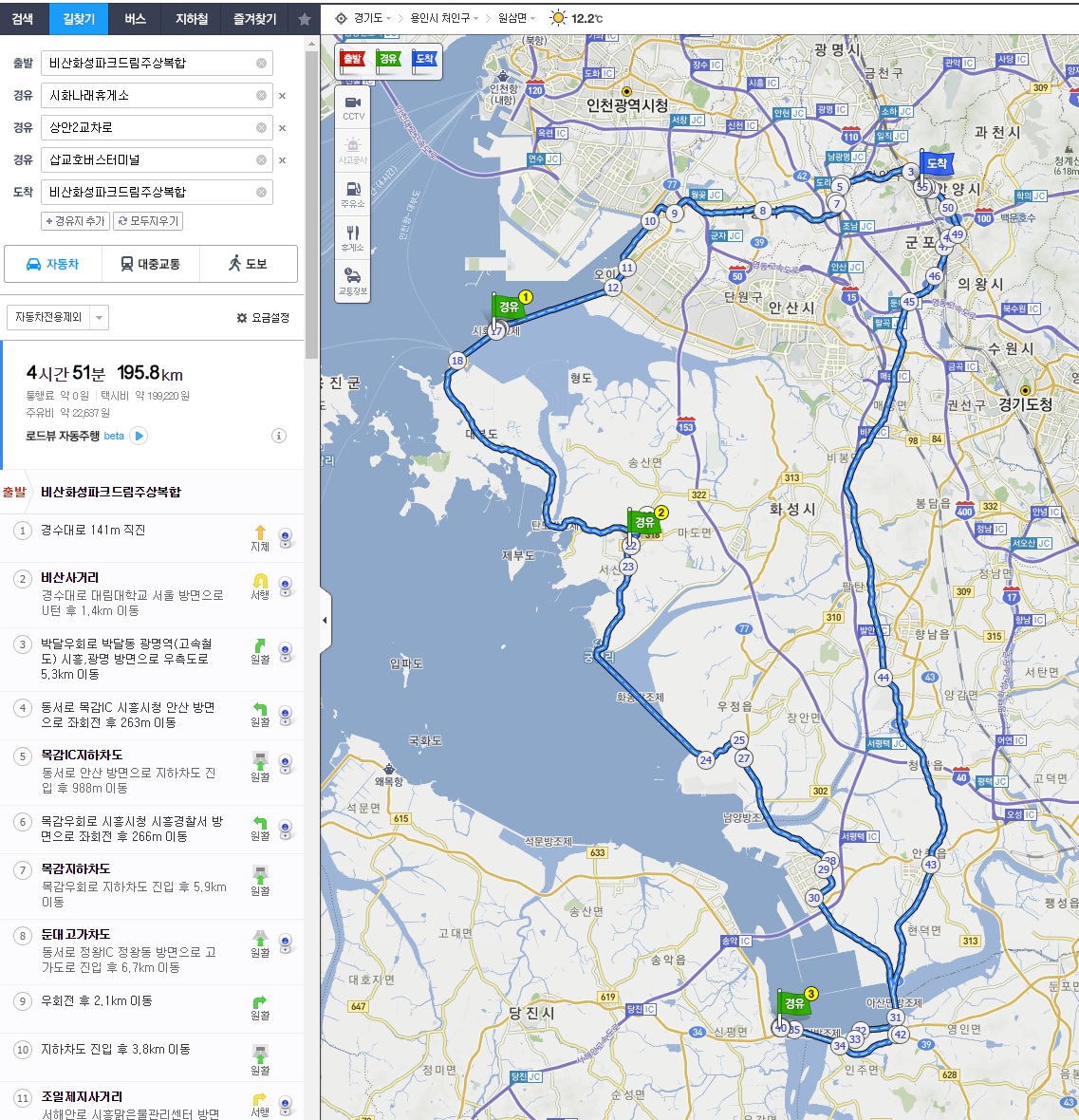
Task: Switch to the 지하철 subway tab
Action: pyautogui.click(x=192, y=19)
